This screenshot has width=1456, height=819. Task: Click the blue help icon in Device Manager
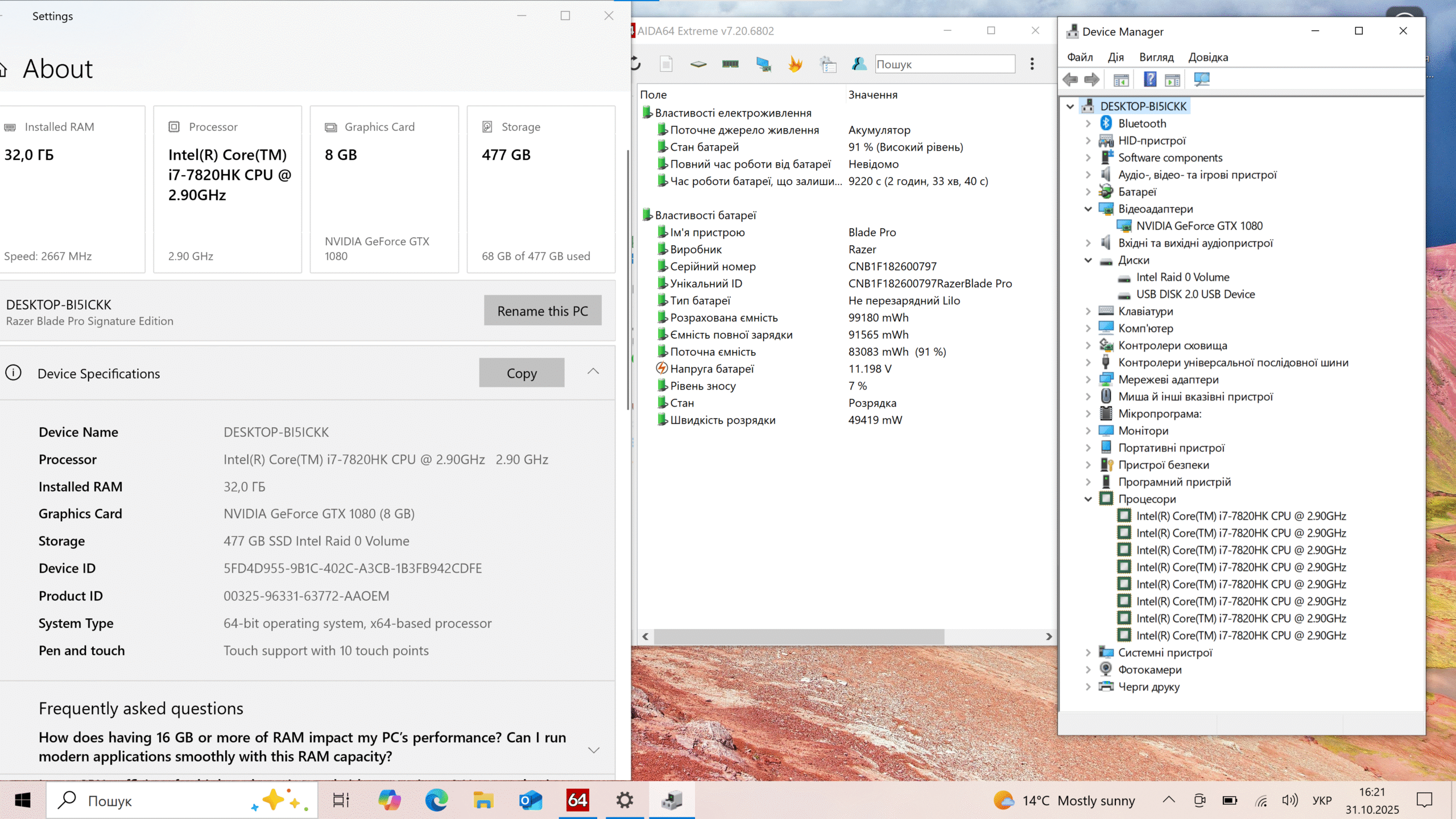[1149, 80]
